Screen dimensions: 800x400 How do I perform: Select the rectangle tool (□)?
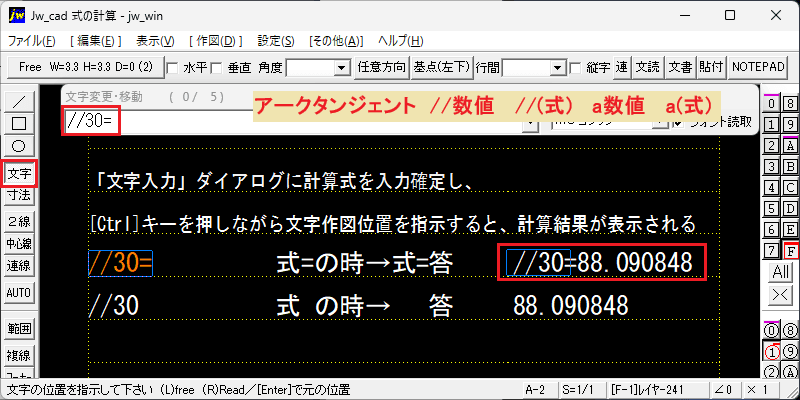pos(19,123)
